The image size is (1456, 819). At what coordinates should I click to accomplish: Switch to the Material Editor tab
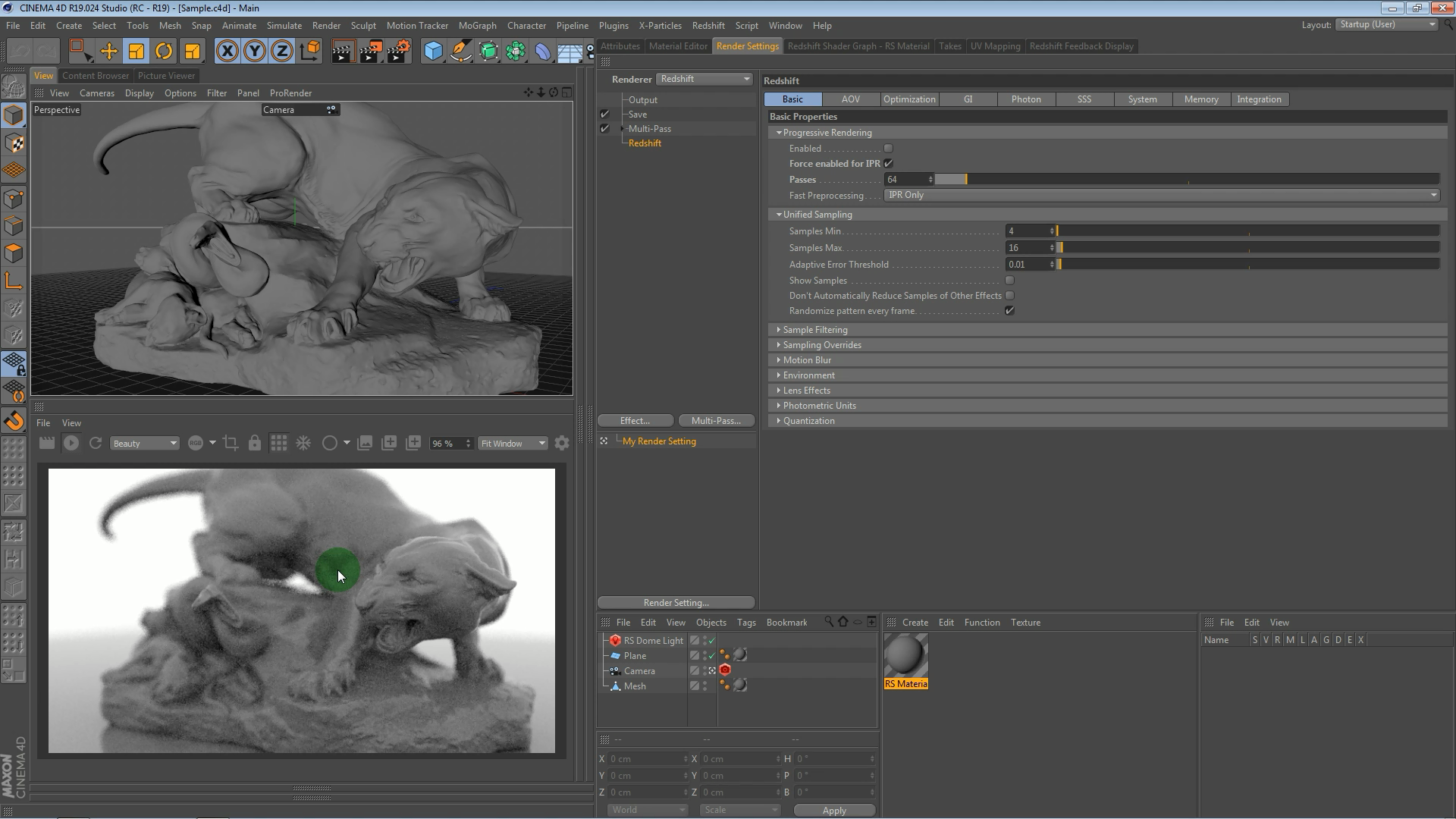(678, 46)
